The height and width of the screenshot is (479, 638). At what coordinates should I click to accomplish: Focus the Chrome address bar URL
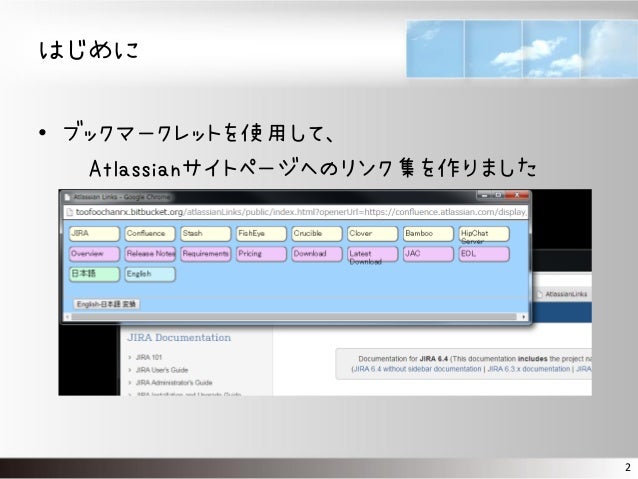tap(301, 212)
